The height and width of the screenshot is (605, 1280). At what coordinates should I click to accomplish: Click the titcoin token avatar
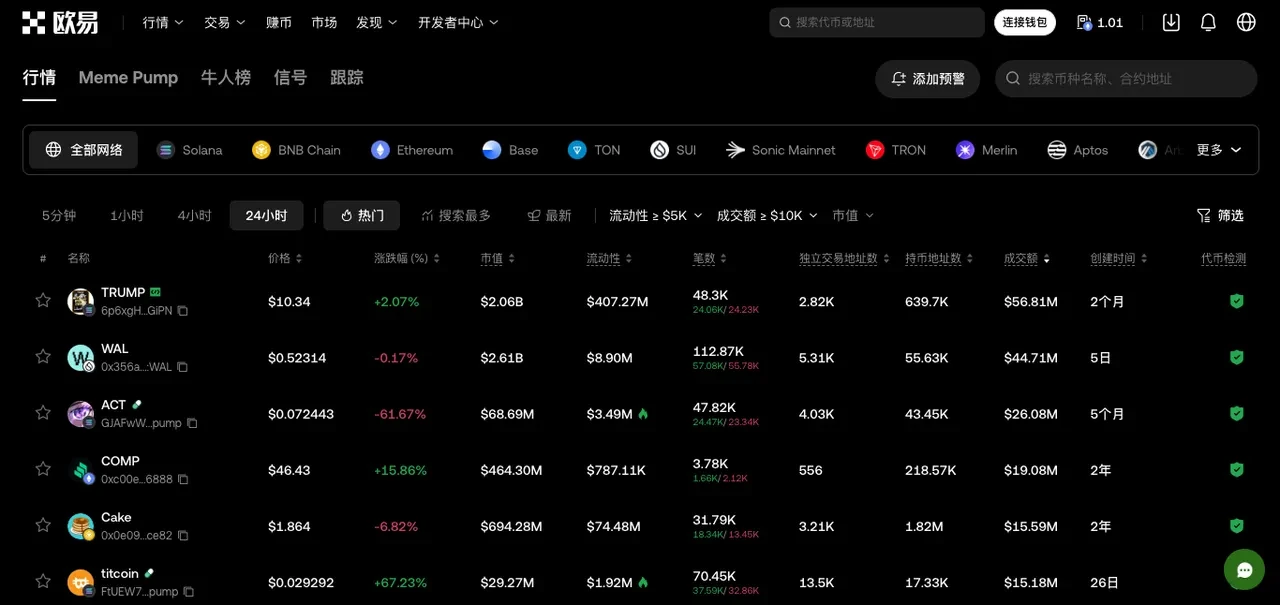[81, 582]
